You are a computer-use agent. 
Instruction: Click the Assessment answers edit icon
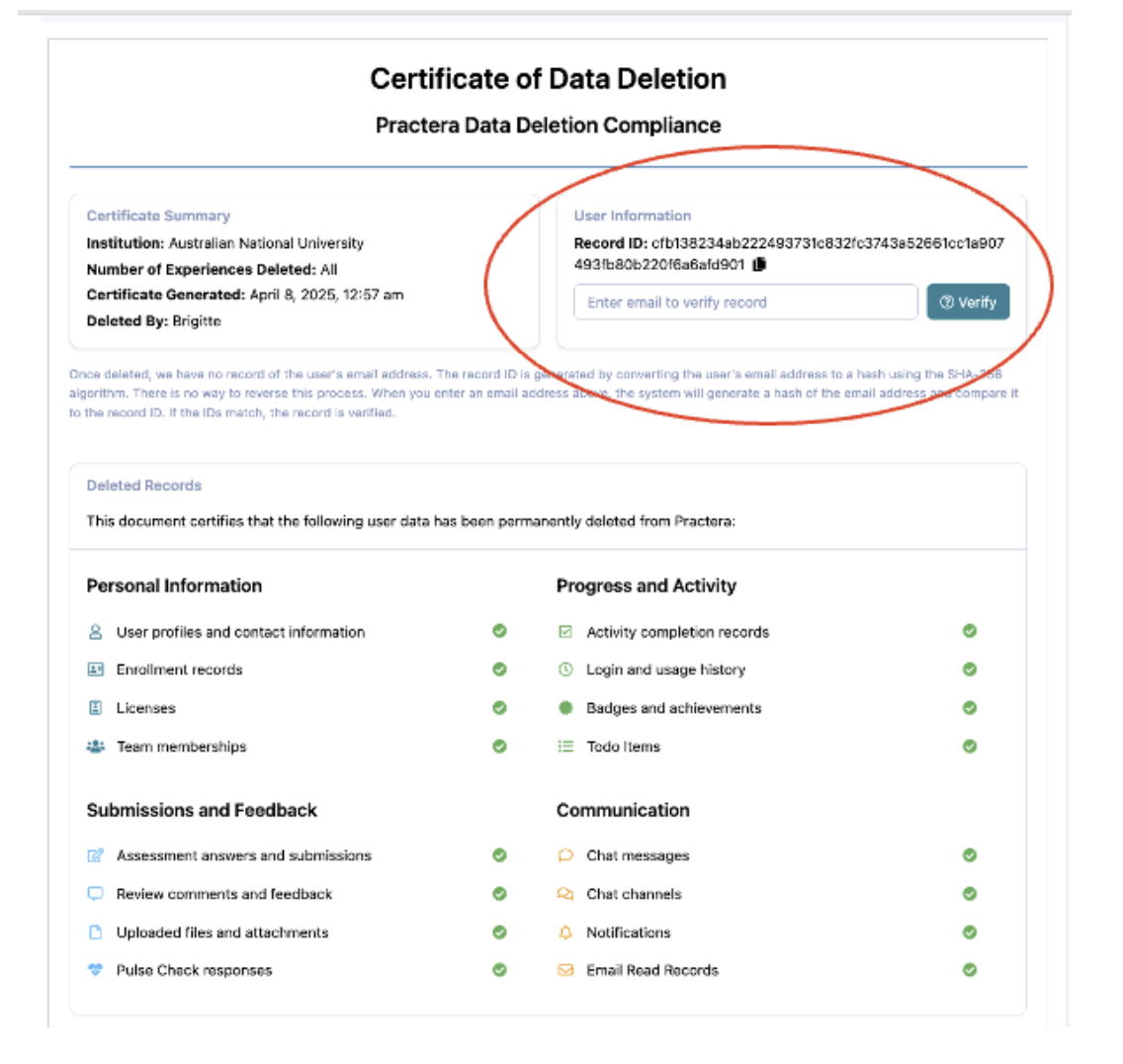96,855
